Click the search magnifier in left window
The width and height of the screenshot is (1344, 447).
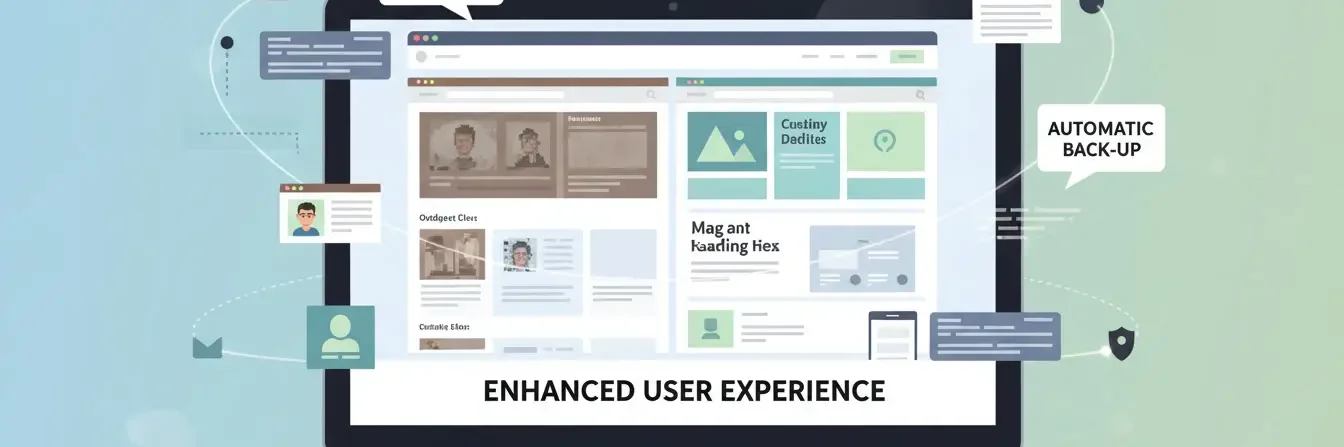tap(651, 95)
